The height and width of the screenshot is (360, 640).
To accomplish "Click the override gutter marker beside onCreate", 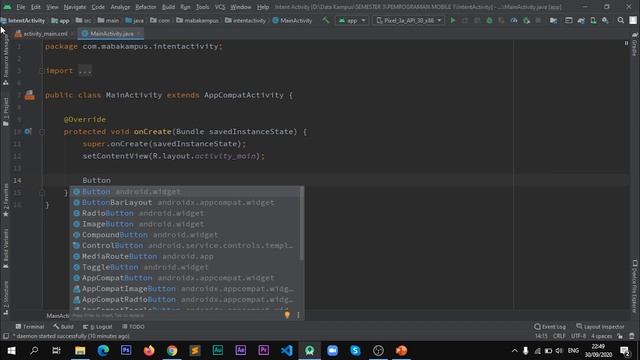I will click(x=27, y=131).
